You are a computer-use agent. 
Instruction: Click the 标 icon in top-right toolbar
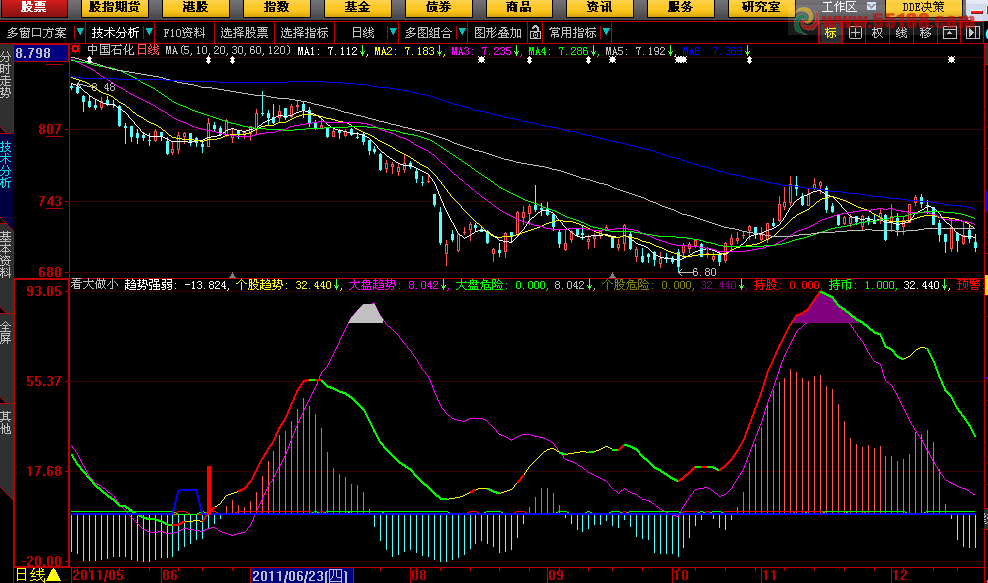point(830,32)
